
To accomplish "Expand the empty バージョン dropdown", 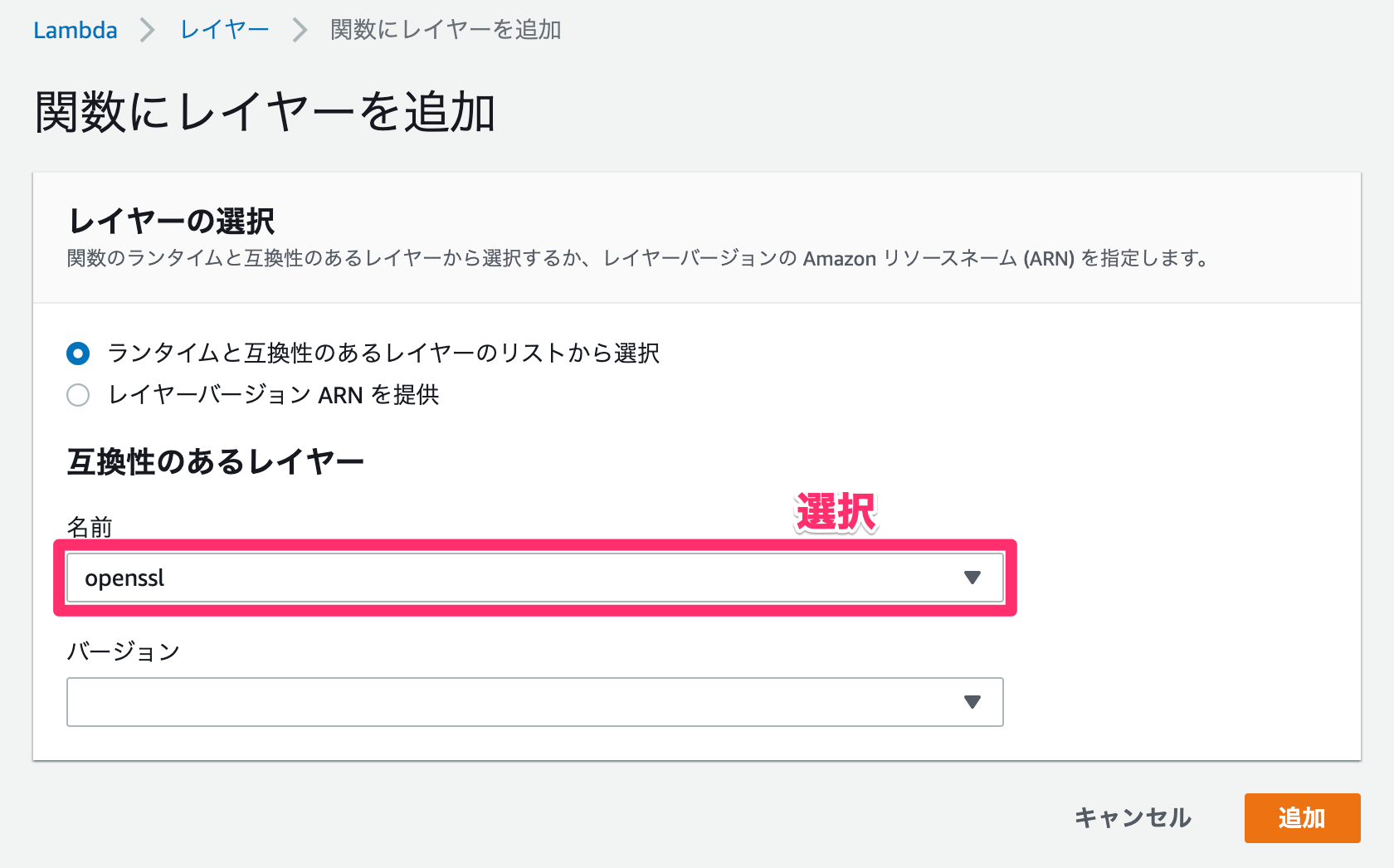I will [535, 702].
